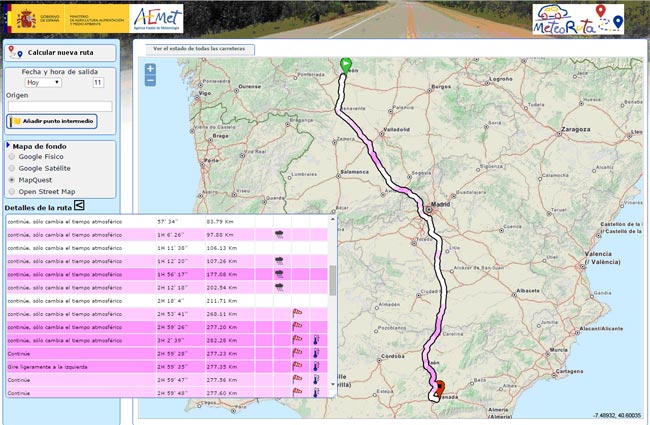Collapse route details with arrow icon
Screen dimensions: 650x425
pos(79,205)
